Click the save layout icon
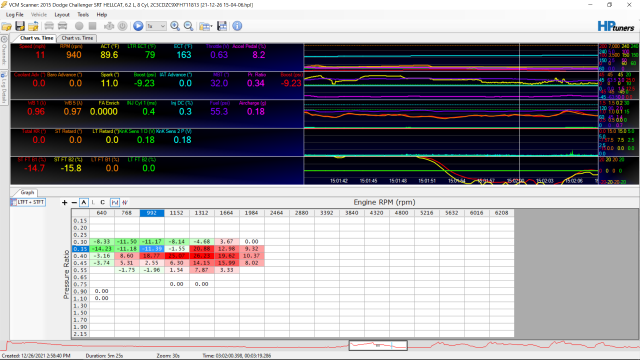Viewport: 640px width, 360px height. coord(222,26)
